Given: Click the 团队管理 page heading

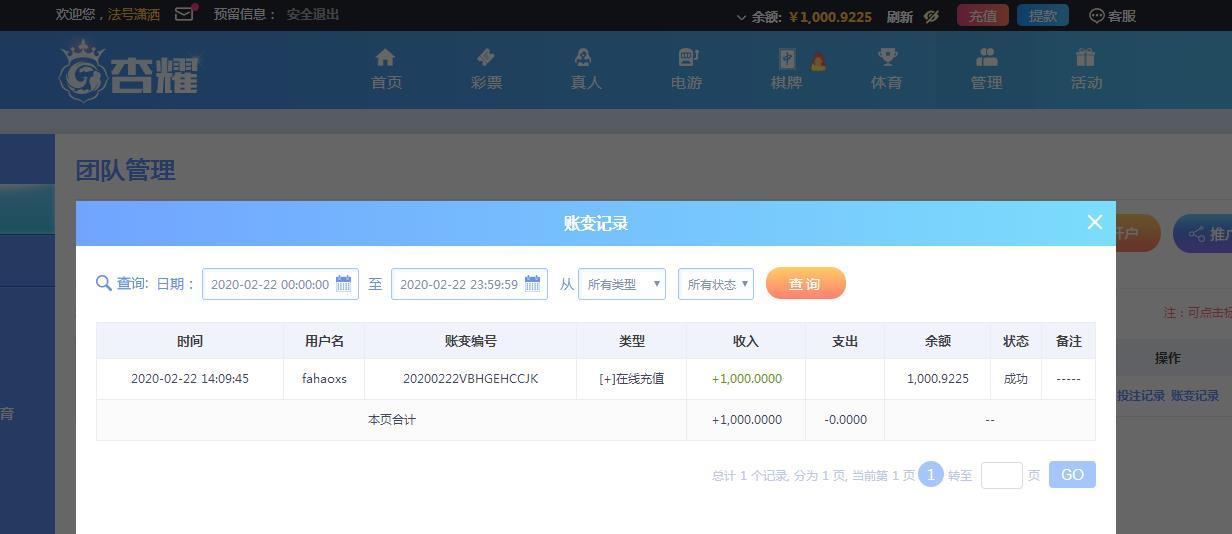Looking at the screenshot, I should [126, 170].
